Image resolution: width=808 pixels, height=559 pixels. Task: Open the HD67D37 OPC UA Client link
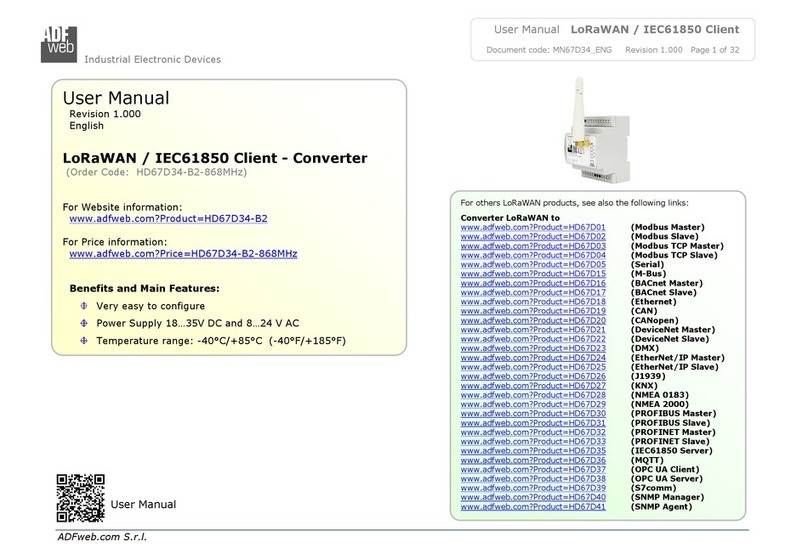tap(533, 469)
